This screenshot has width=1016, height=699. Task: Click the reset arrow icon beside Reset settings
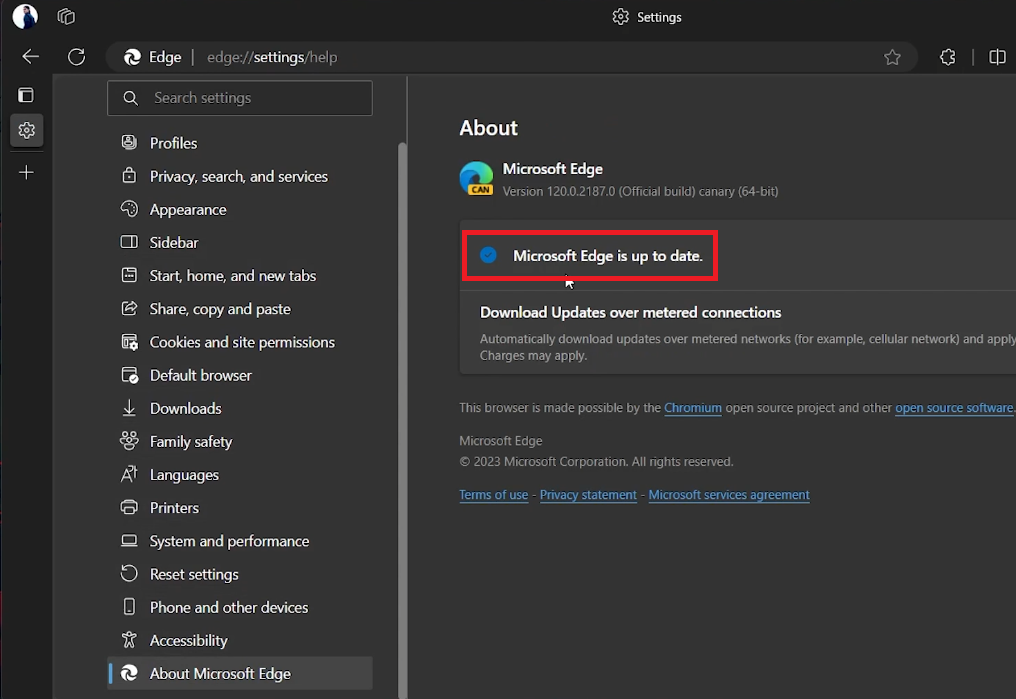point(129,573)
